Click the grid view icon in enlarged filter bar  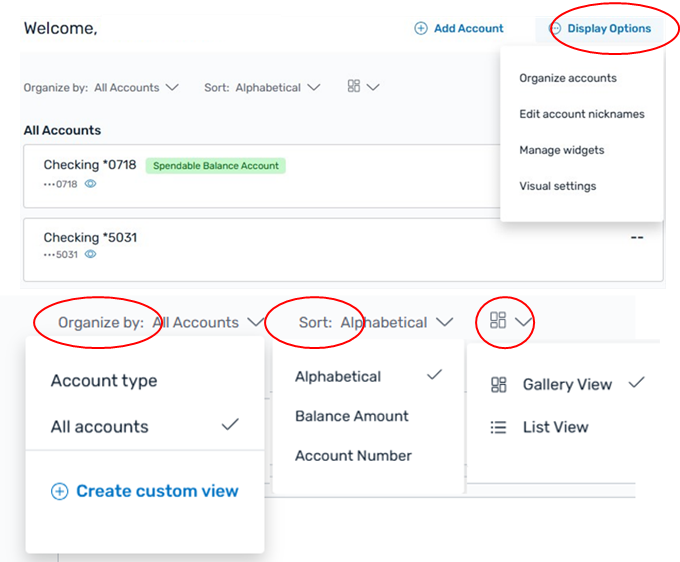point(498,320)
